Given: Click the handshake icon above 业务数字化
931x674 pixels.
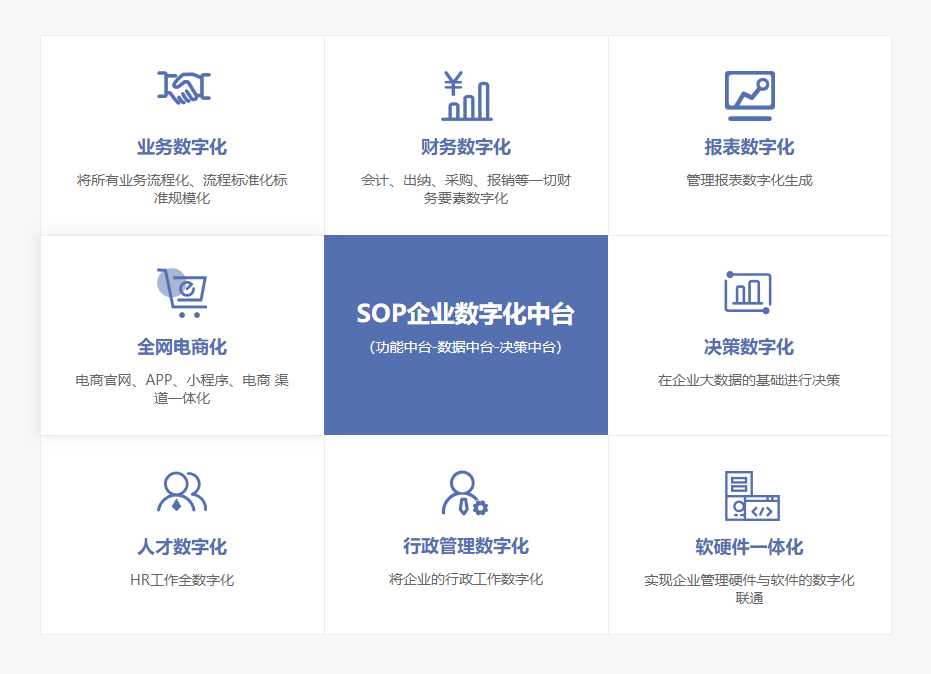Looking at the screenshot, I should click(x=183, y=87).
